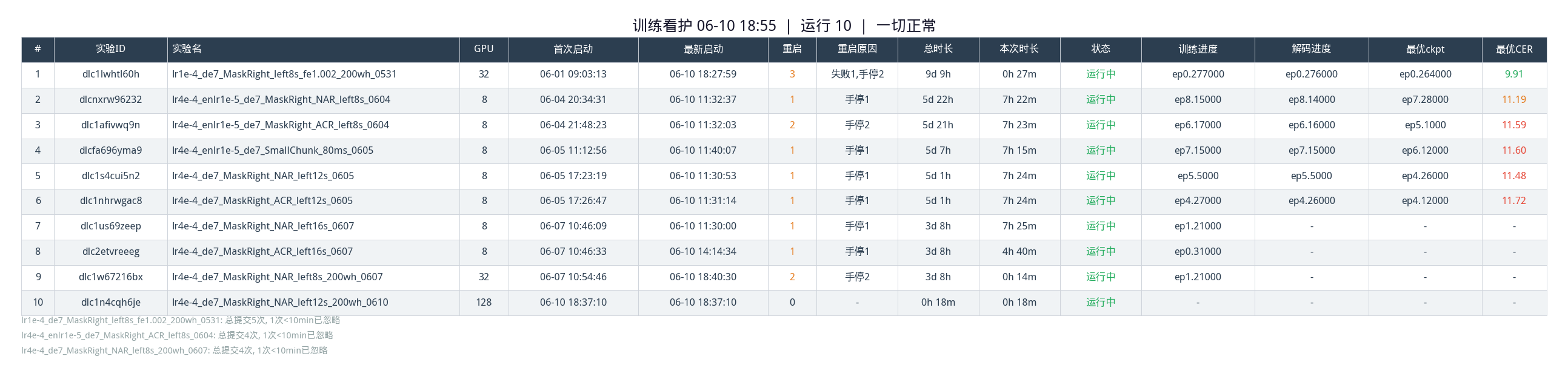Screen dimensions: 1568x365
Task: Click best ckpt ep4.26000 cell
Action: point(1425,176)
